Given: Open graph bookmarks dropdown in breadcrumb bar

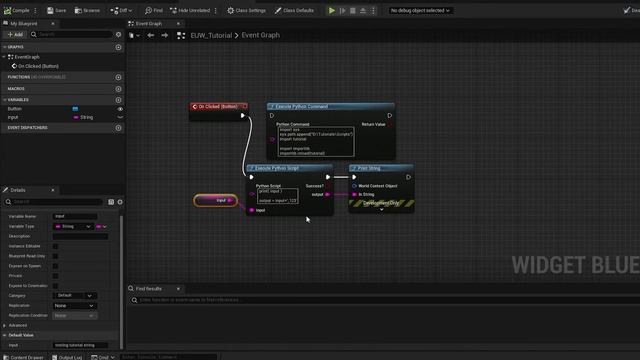Looking at the screenshot, I should pyautogui.click(x=134, y=36).
